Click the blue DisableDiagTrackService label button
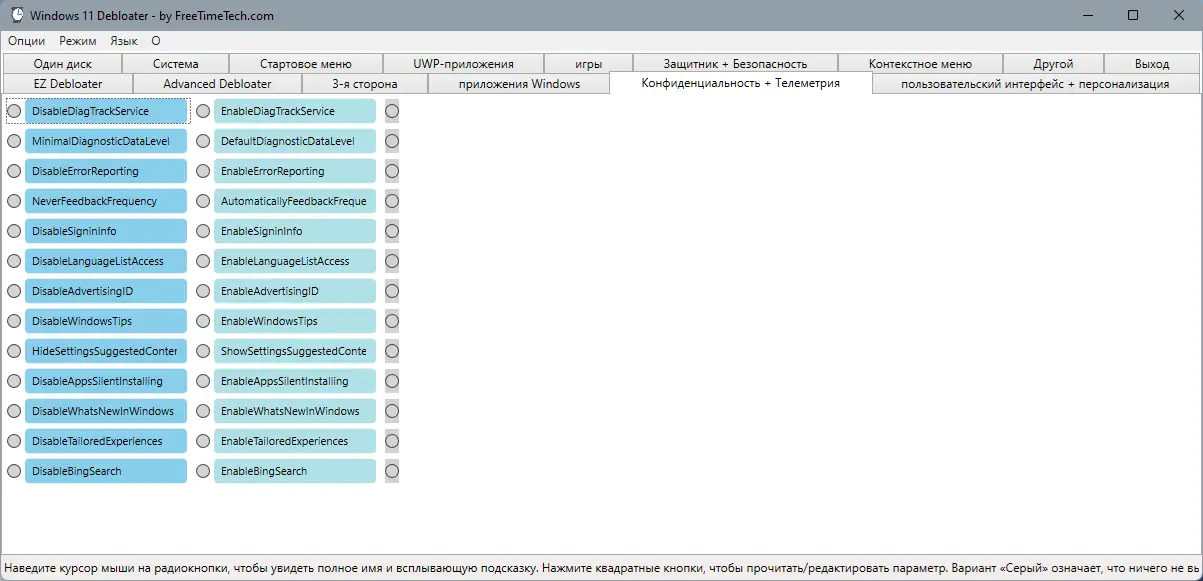1203x581 pixels. (x=106, y=111)
